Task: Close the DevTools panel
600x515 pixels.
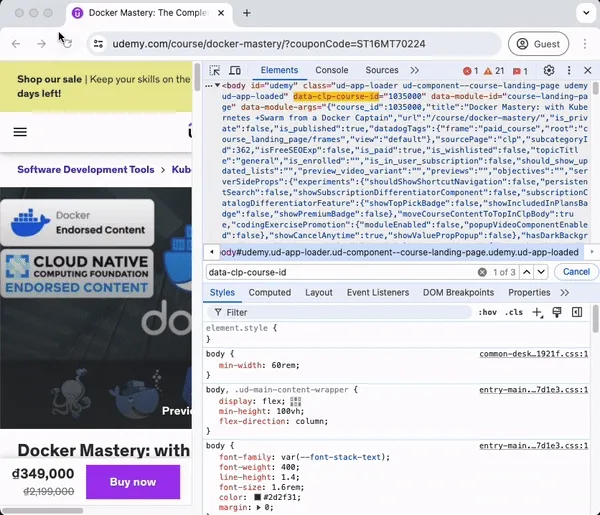Action: tap(589, 71)
